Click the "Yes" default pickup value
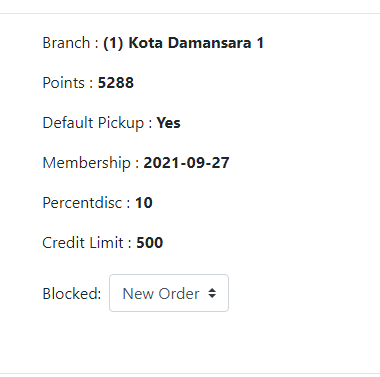 tap(168, 123)
